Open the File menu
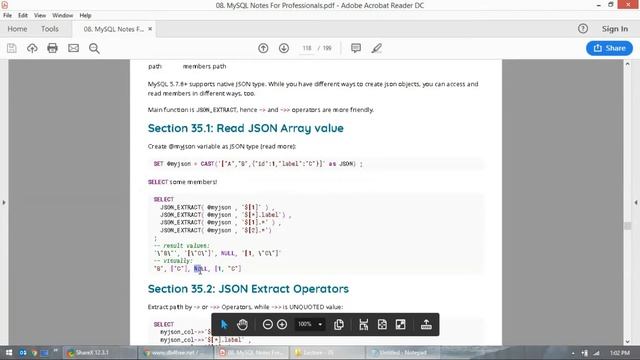640x360 pixels. 7,16
